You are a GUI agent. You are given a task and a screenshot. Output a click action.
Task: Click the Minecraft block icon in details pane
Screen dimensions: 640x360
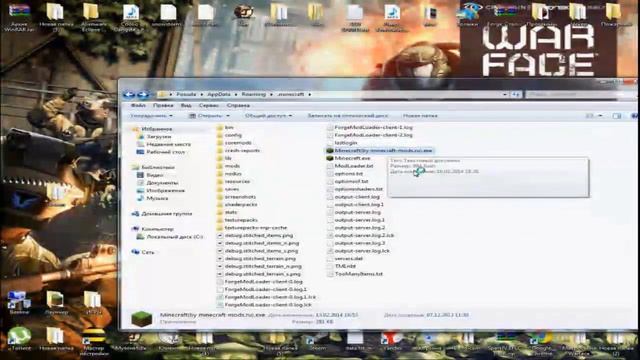click(142, 319)
